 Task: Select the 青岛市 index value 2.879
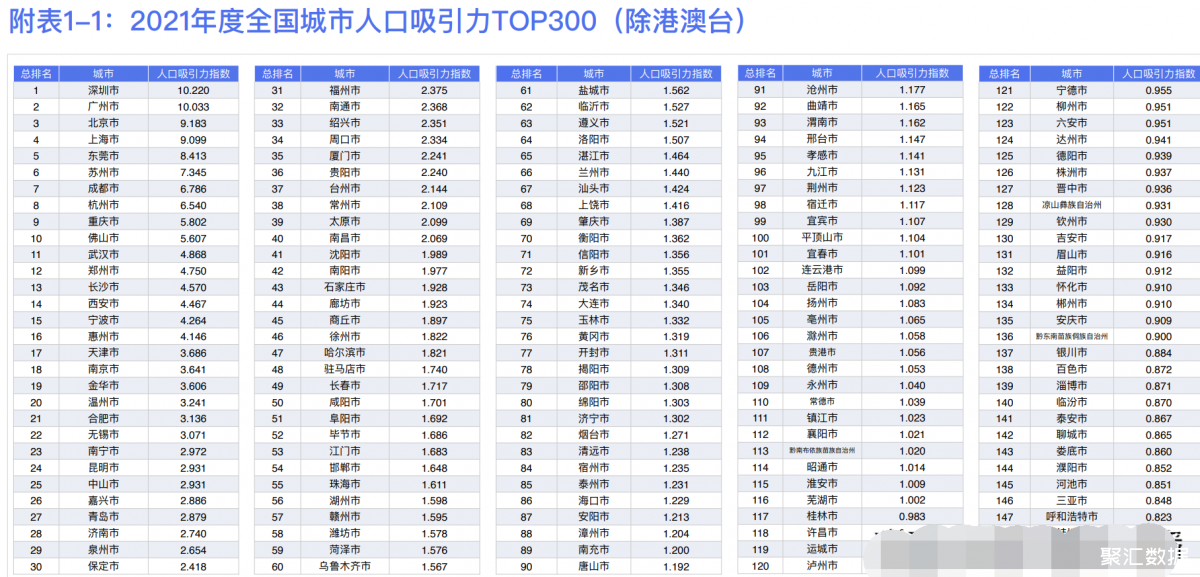193,517
